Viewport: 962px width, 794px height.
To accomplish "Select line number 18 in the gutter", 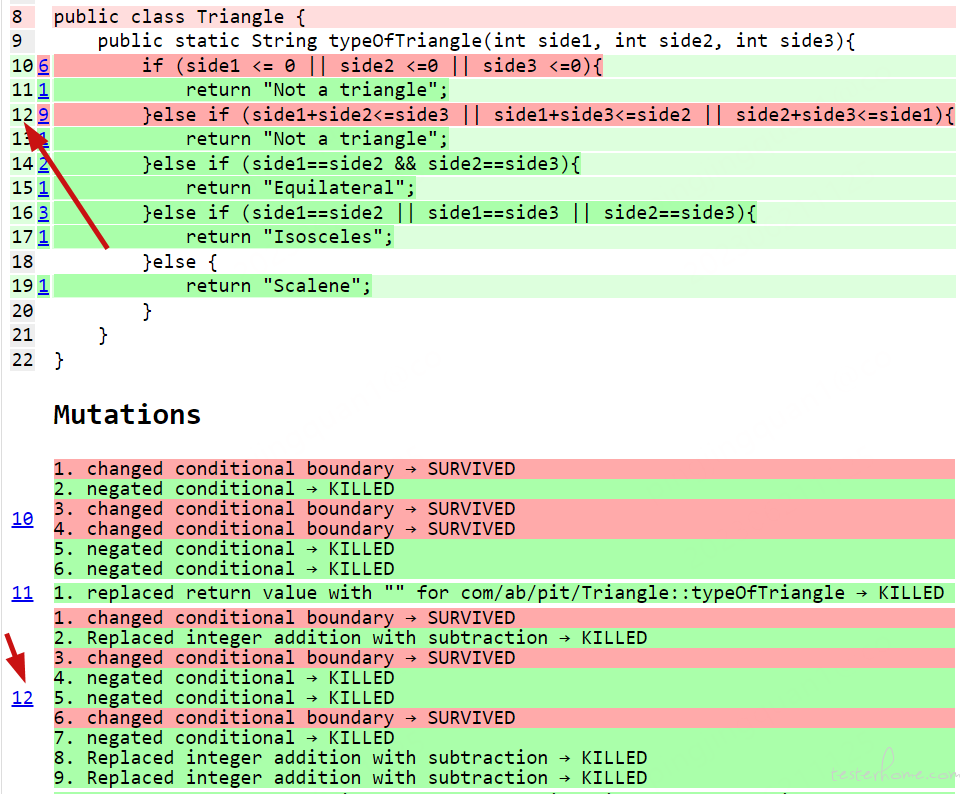I will pos(23,262).
